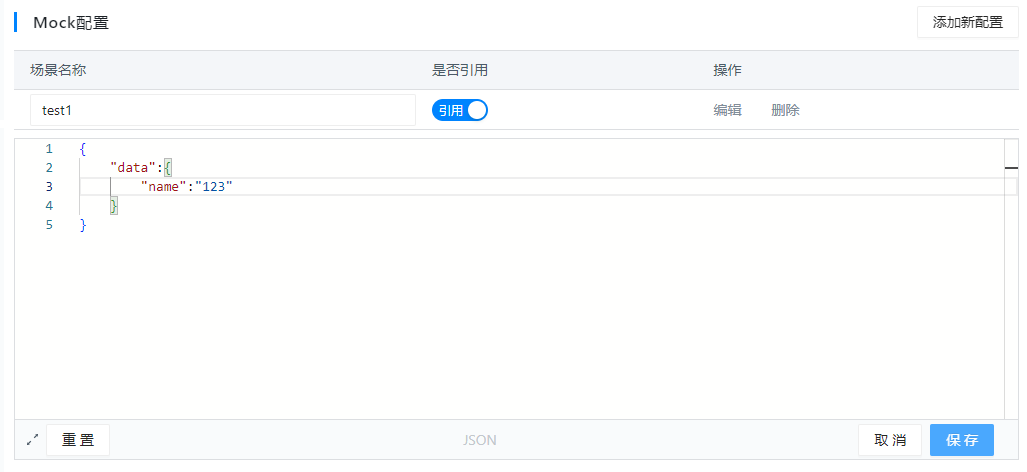
Task: Click the Mock配置 section title
Action: point(71,22)
